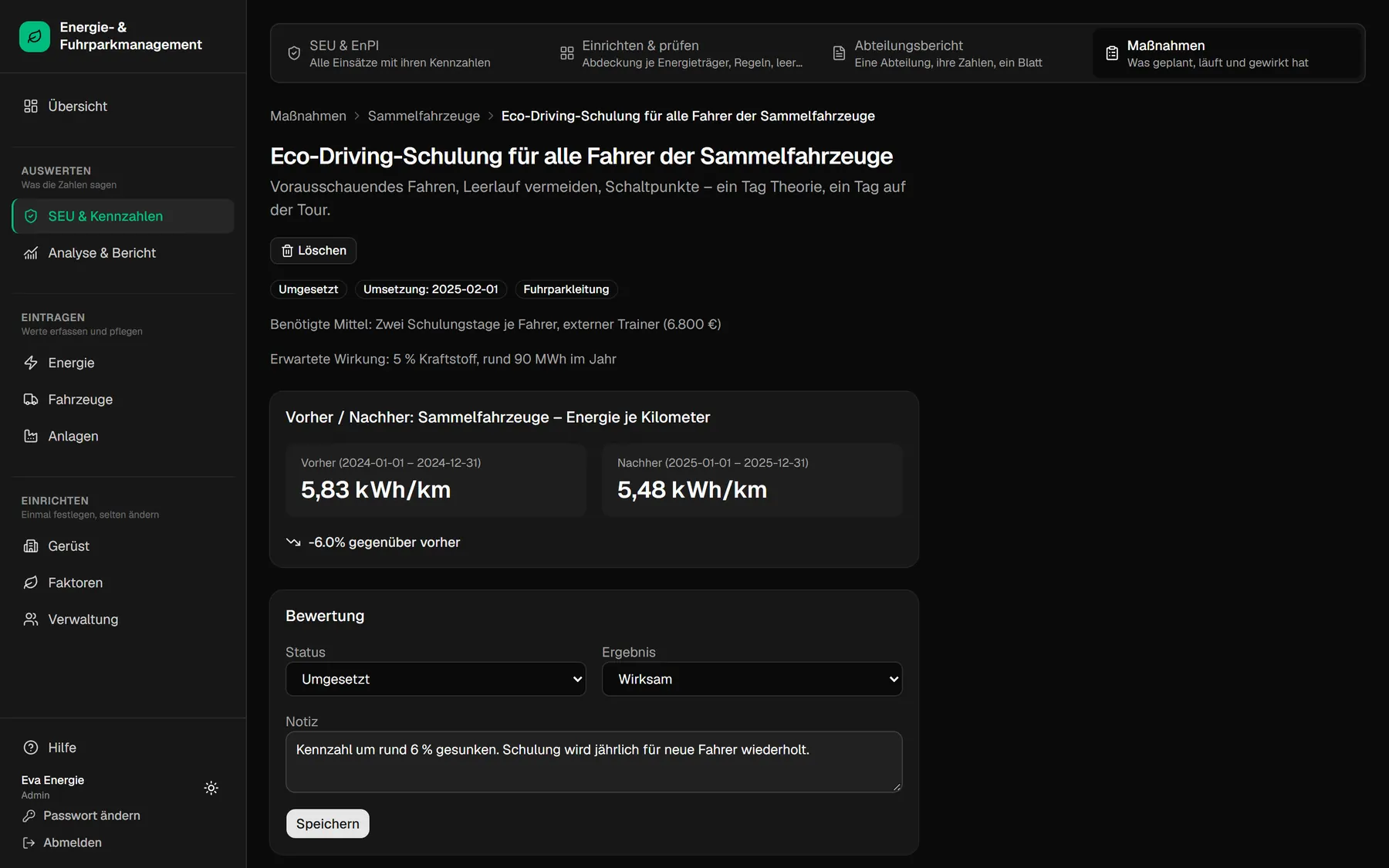Click the trash icon on Löschen
The image size is (1389, 868).
point(287,252)
